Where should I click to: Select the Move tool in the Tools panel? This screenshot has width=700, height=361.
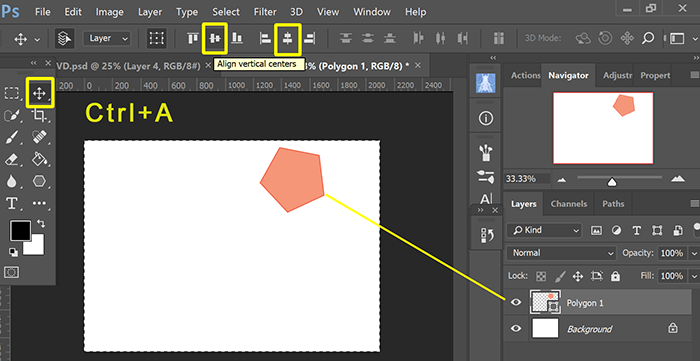pos(39,93)
